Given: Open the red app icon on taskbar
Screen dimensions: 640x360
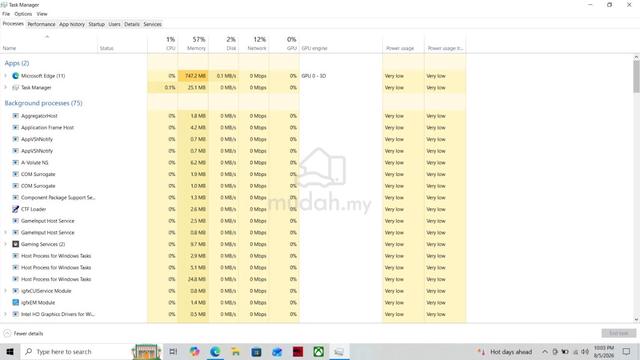Looking at the screenshot, I should coord(298,351).
